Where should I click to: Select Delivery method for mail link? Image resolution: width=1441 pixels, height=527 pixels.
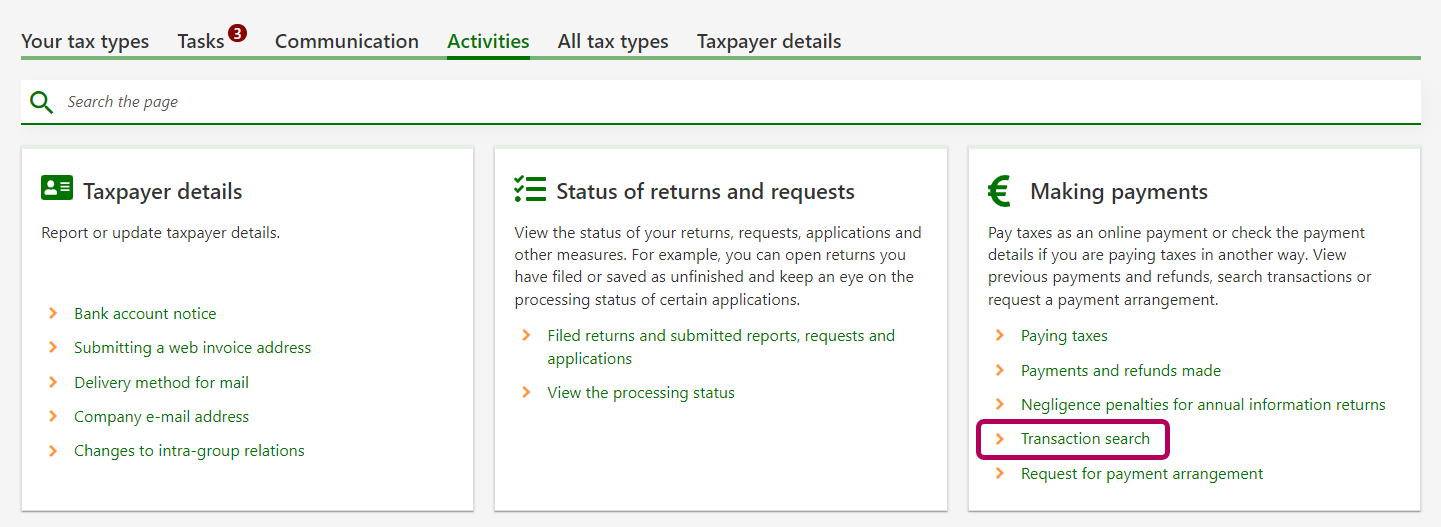tap(161, 383)
